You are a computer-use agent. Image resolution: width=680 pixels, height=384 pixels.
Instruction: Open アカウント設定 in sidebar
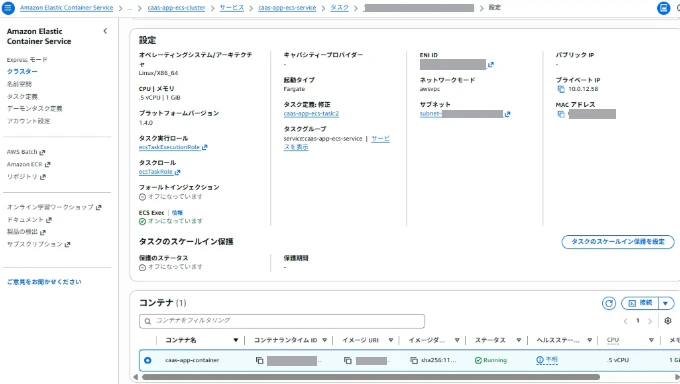click(x=28, y=121)
